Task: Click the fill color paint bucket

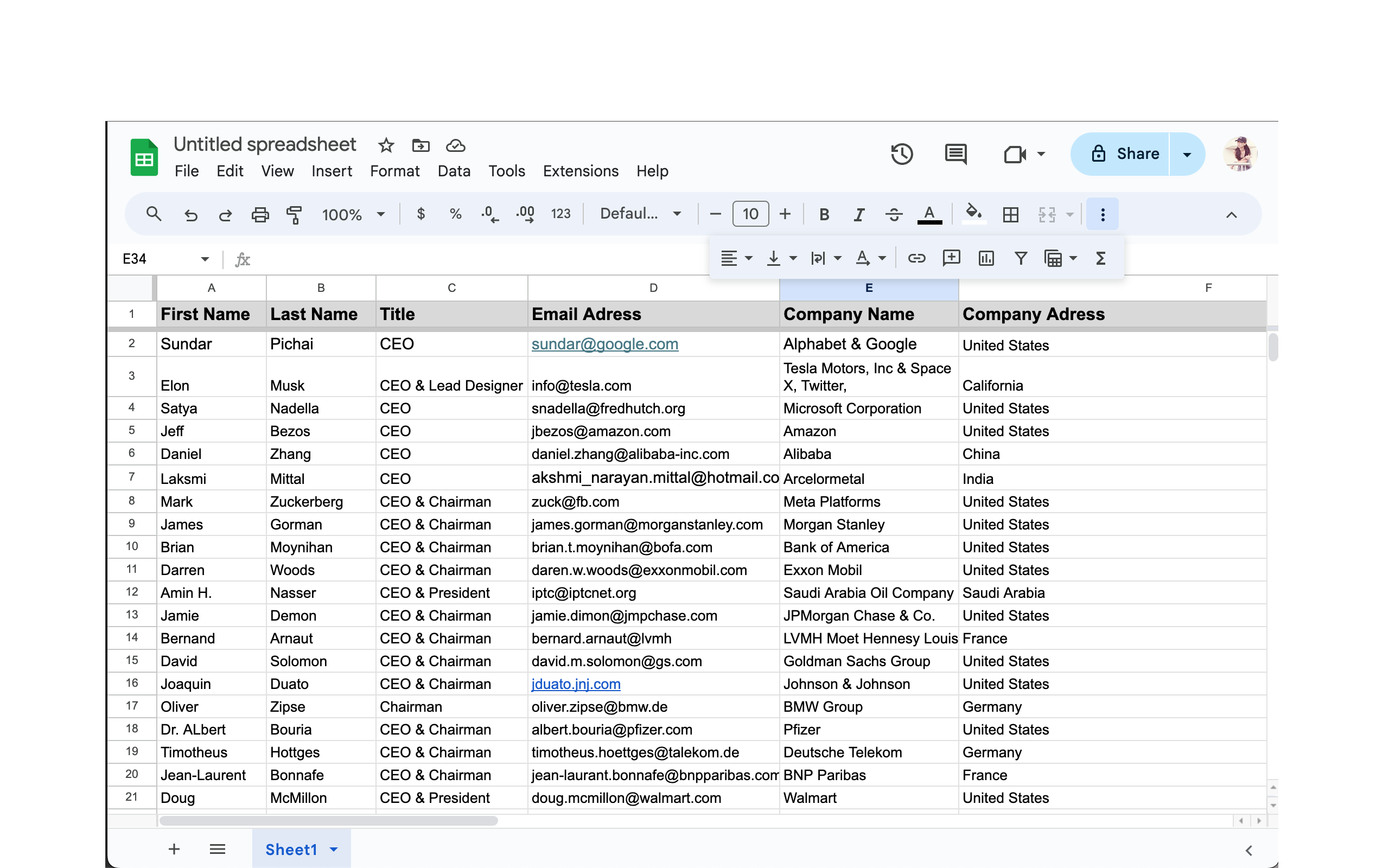Action: tap(973, 214)
